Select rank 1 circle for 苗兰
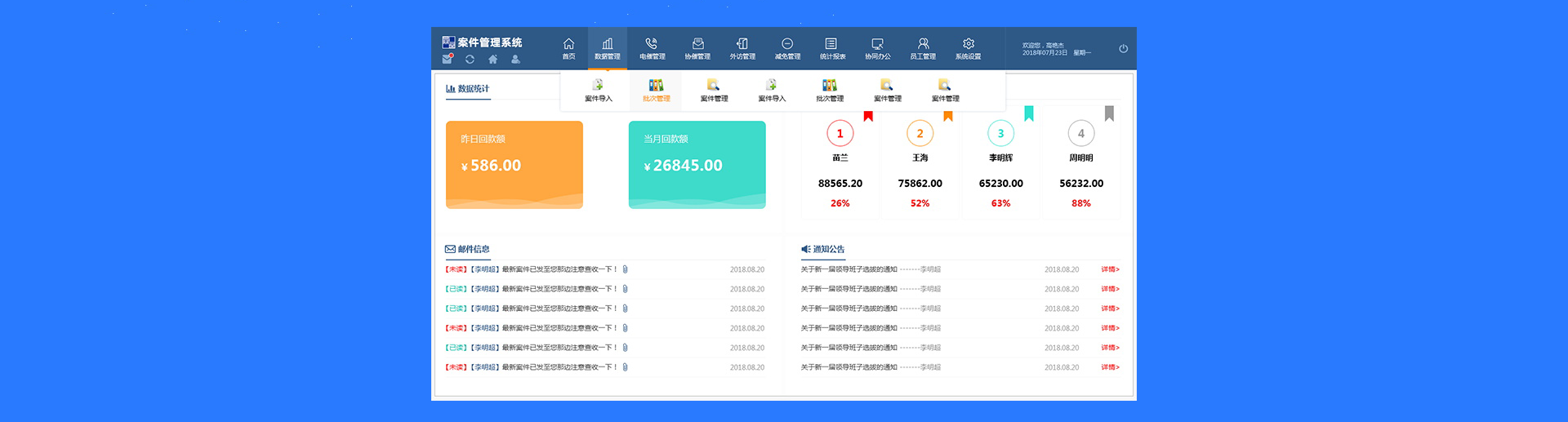The width and height of the screenshot is (1568, 422). click(x=840, y=133)
